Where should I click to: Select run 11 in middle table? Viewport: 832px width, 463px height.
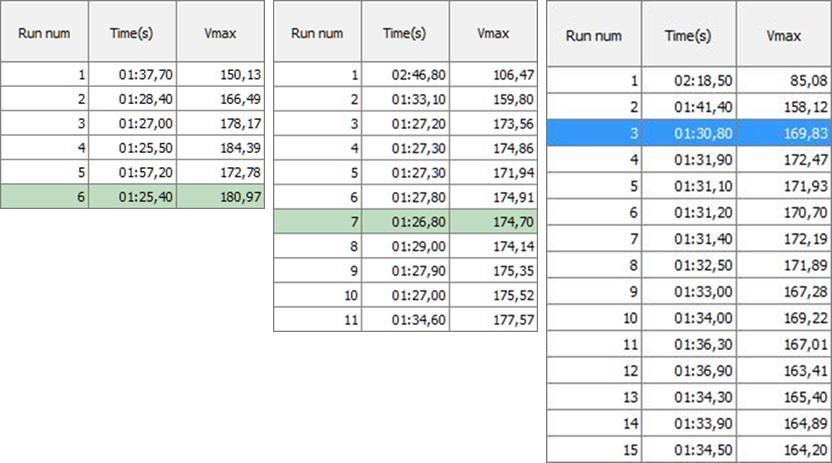tap(318, 319)
